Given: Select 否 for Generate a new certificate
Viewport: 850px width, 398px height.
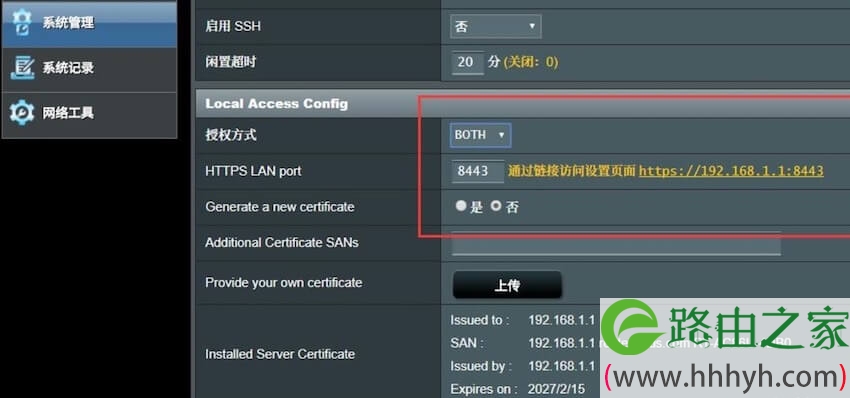Looking at the screenshot, I should click(x=496, y=206).
